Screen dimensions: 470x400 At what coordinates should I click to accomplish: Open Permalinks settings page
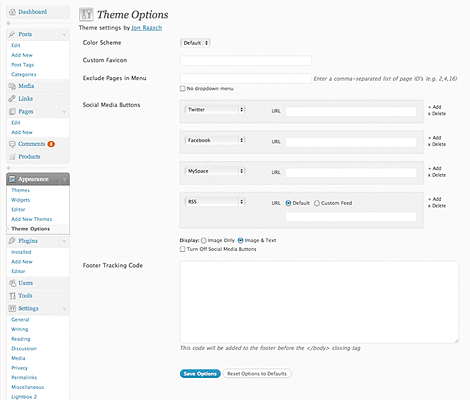coord(24,378)
